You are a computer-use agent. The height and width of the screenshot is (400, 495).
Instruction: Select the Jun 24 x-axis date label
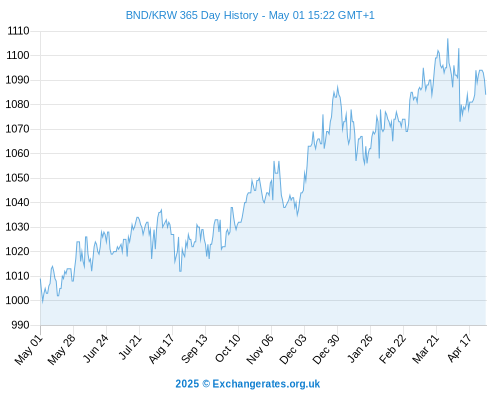pos(96,348)
